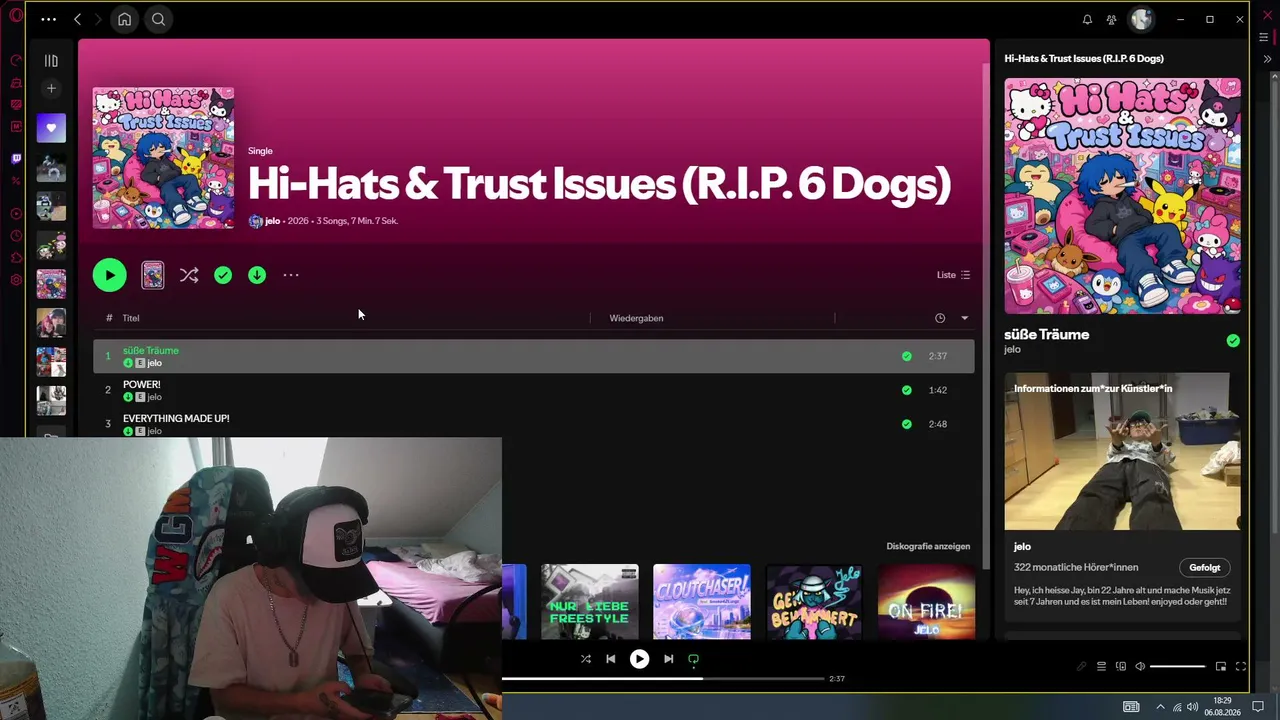Select the track "POWER!"
This screenshot has width=1280, height=720.
click(x=534, y=390)
